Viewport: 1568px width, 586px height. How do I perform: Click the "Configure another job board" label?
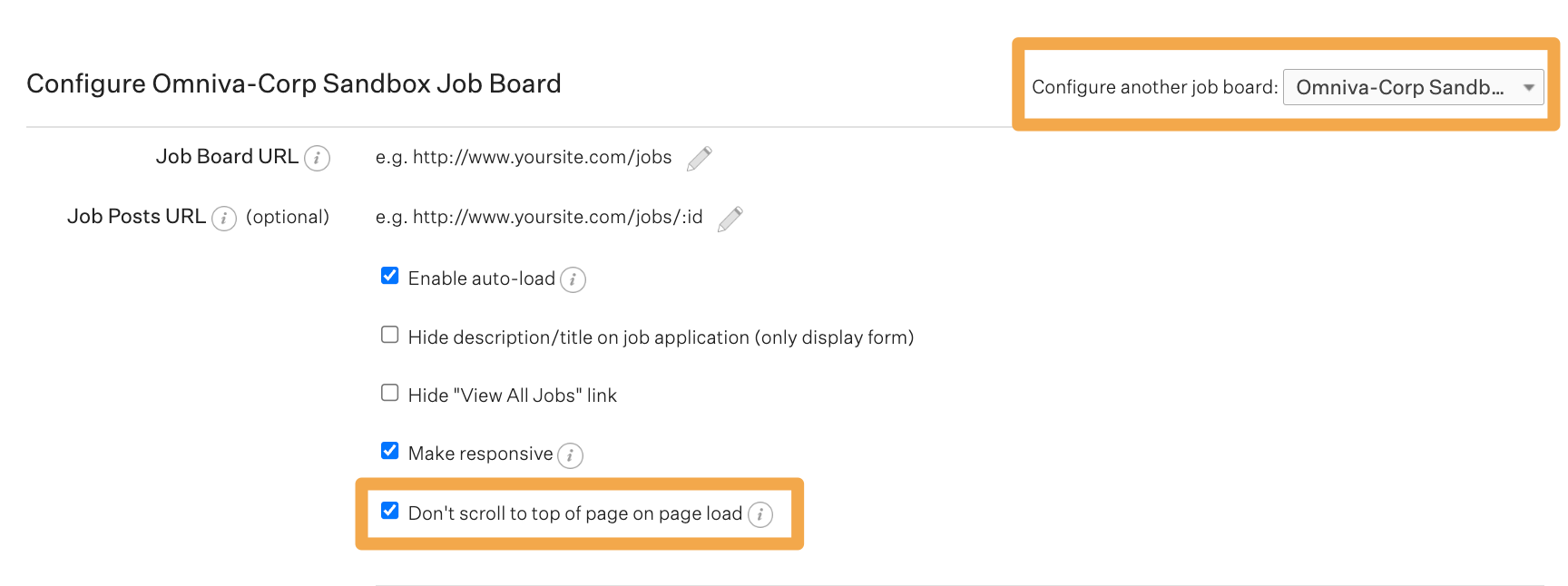pyautogui.click(x=1153, y=87)
